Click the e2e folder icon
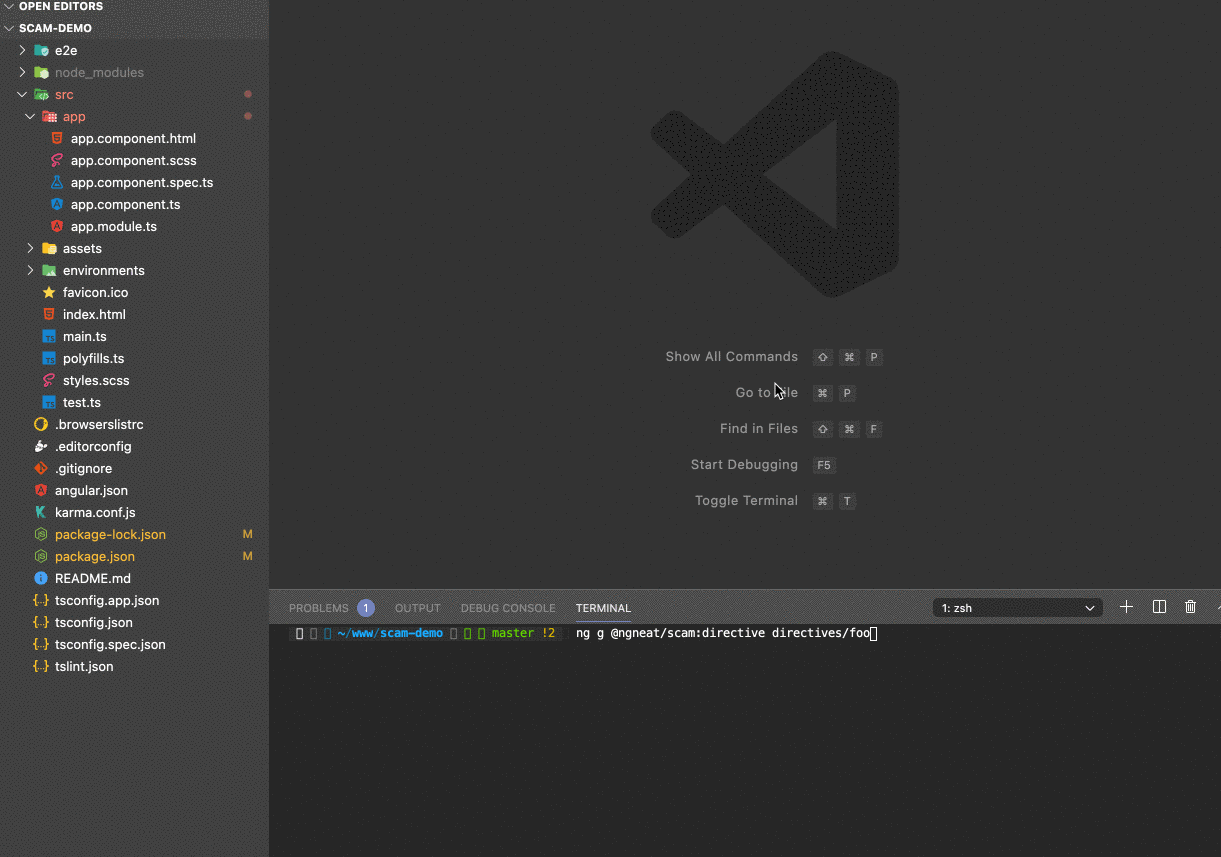Screen dimensions: 1221x857 pos(41,50)
